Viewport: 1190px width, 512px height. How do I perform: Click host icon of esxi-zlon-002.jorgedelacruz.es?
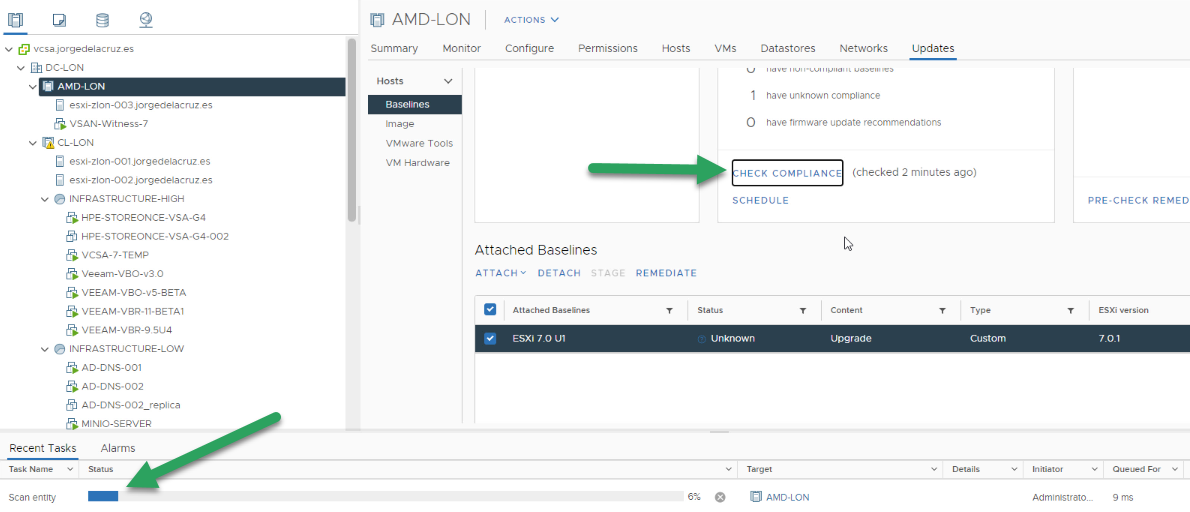pos(60,180)
